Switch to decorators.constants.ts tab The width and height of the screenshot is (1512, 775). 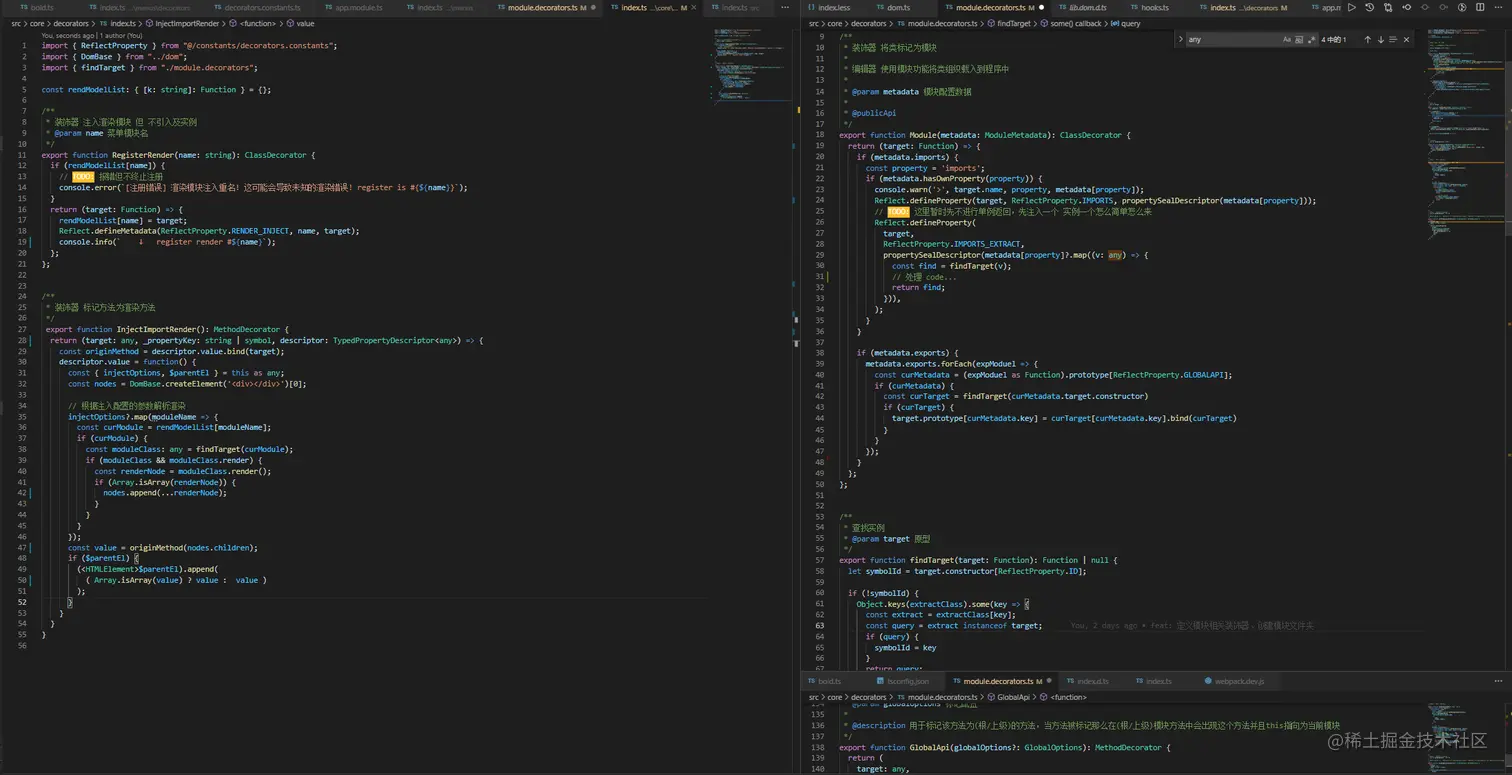tap(261, 8)
